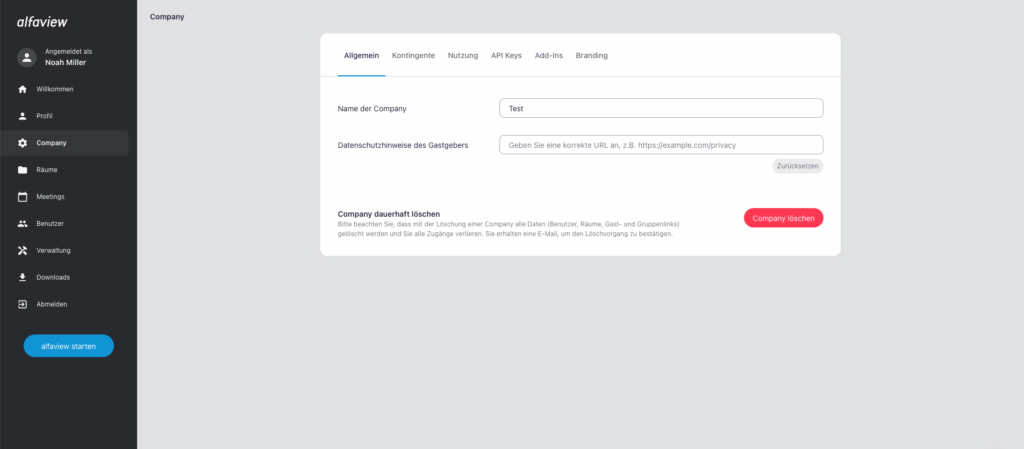This screenshot has height=449, width=1024.
Task: Go to the Add-Ins tab
Action: [549, 55]
